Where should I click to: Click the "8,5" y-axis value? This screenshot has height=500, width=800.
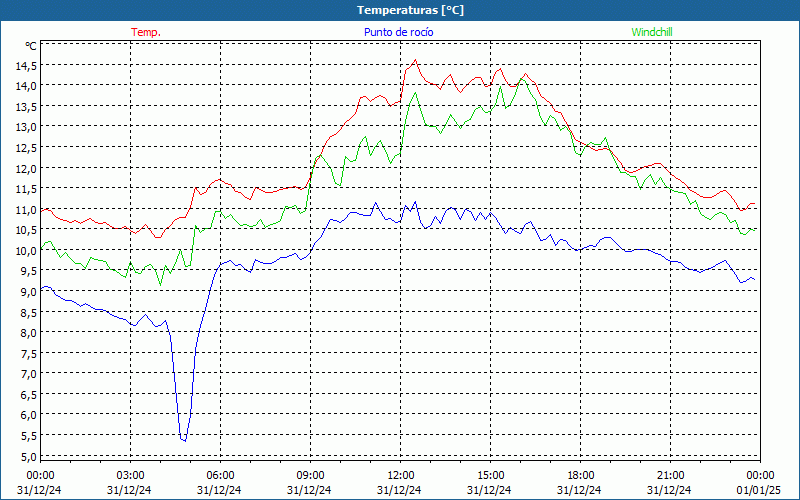(29, 313)
